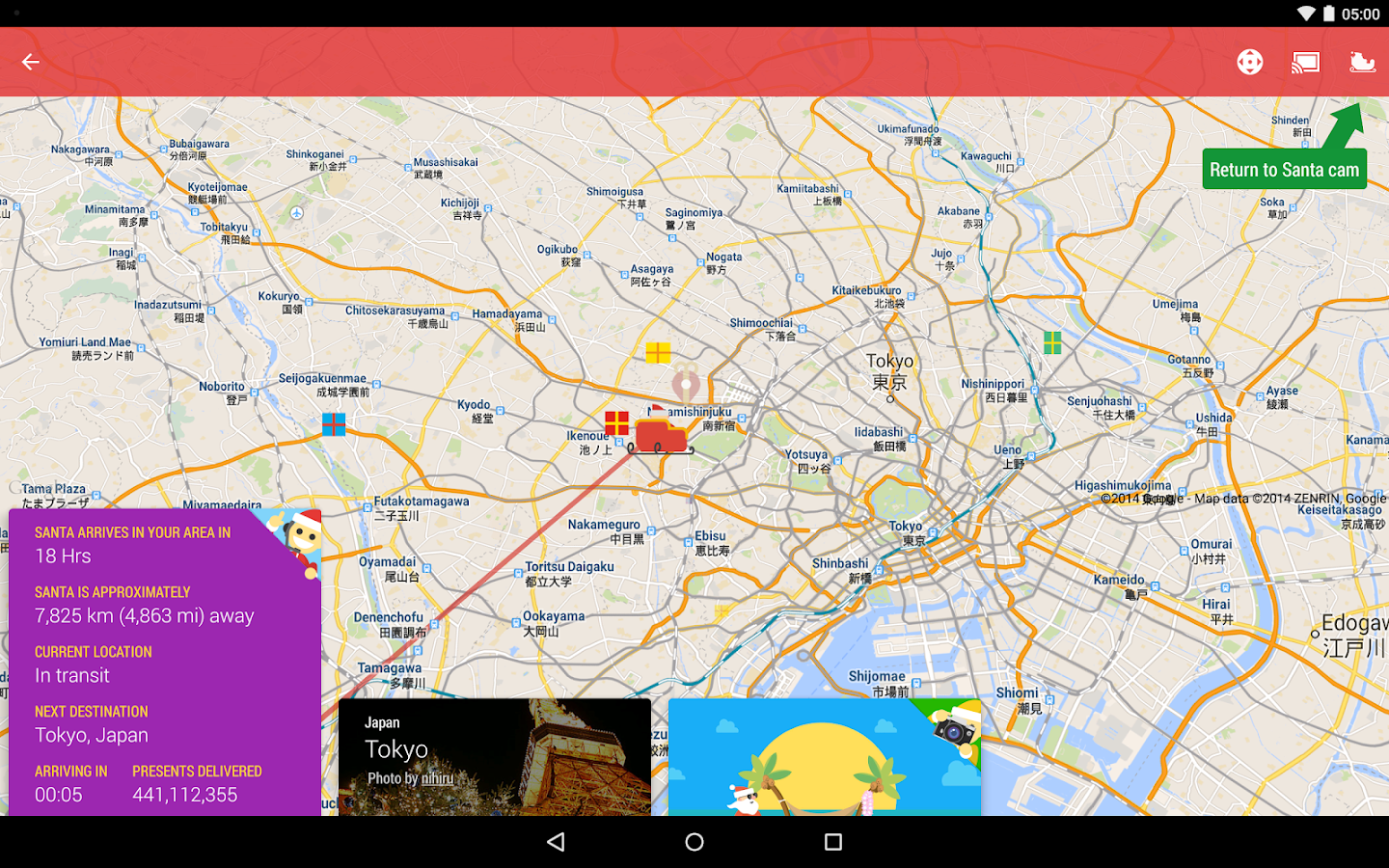This screenshot has height=868, width=1389.
Task: Tap the pan/recenter compass icon
Action: (1250, 61)
